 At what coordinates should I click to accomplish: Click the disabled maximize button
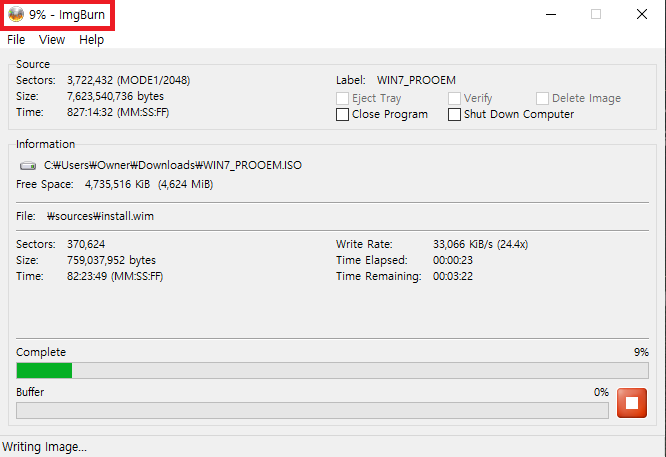point(596,14)
